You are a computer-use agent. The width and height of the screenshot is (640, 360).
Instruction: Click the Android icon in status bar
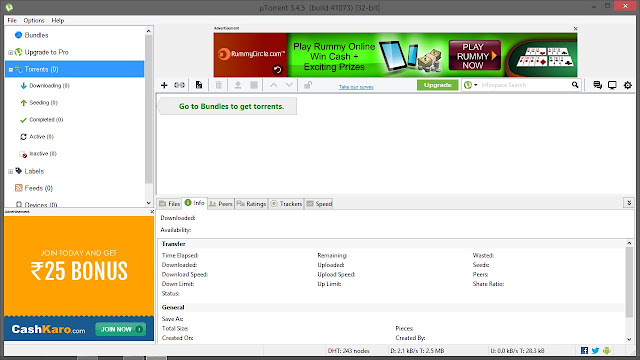pos(607,351)
